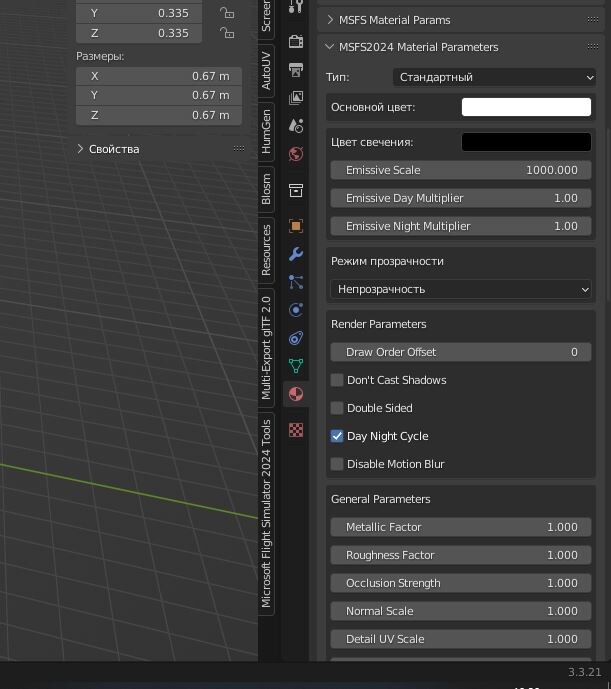This screenshot has height=689, width=611.
Task: Open the Material properties tab
Action: [296, 394]
